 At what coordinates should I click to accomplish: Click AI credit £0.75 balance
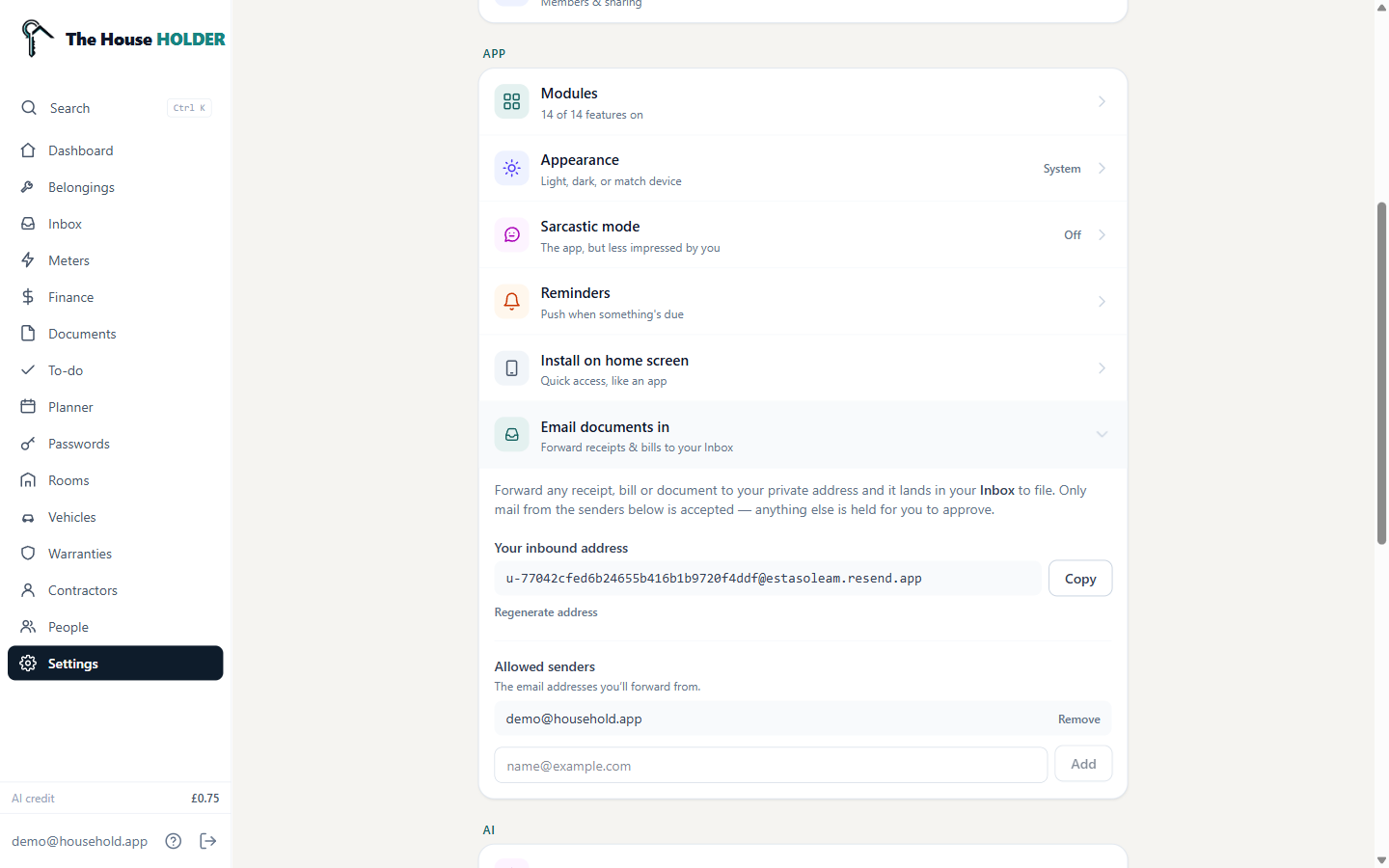pos(116,799)
